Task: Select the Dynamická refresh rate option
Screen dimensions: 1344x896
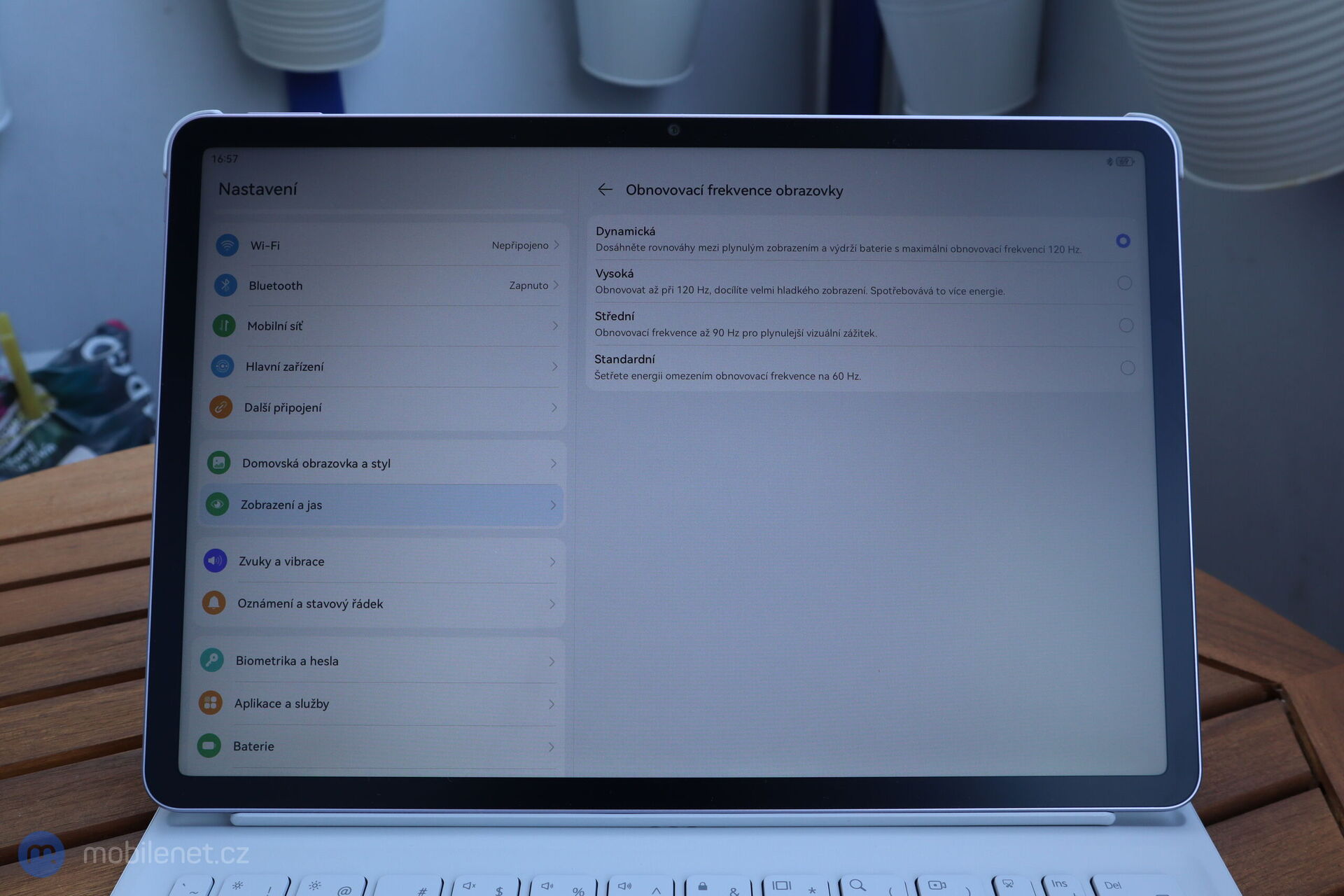Action: [x=1123, y=241]
